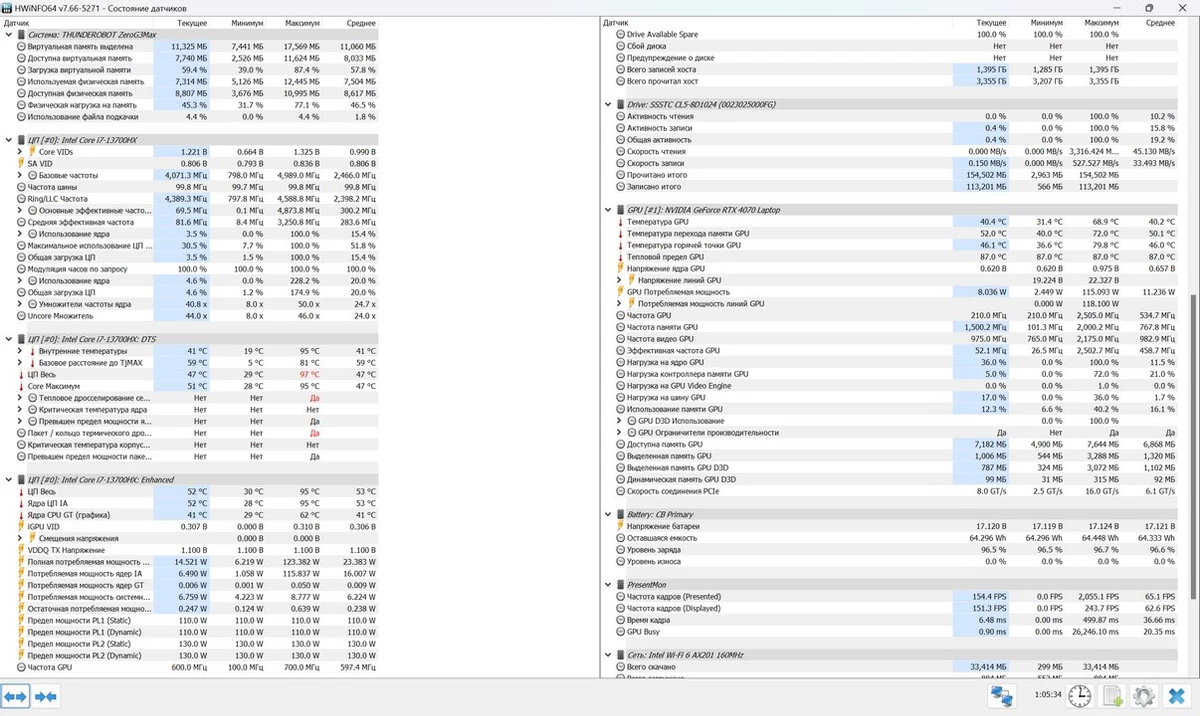
Task: Click thermometer icon beside Core Максимум
Action: (x=22, y=386)
